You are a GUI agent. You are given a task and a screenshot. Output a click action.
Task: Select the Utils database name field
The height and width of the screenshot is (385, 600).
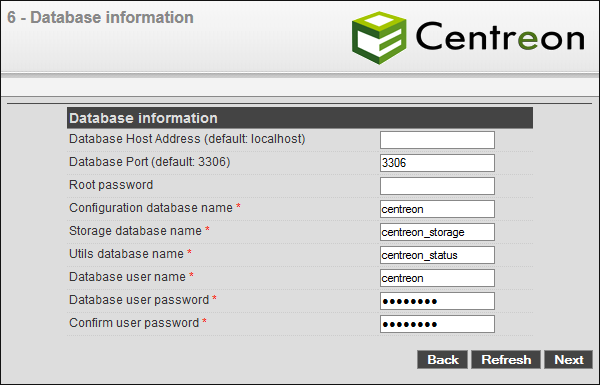point(437,255)
